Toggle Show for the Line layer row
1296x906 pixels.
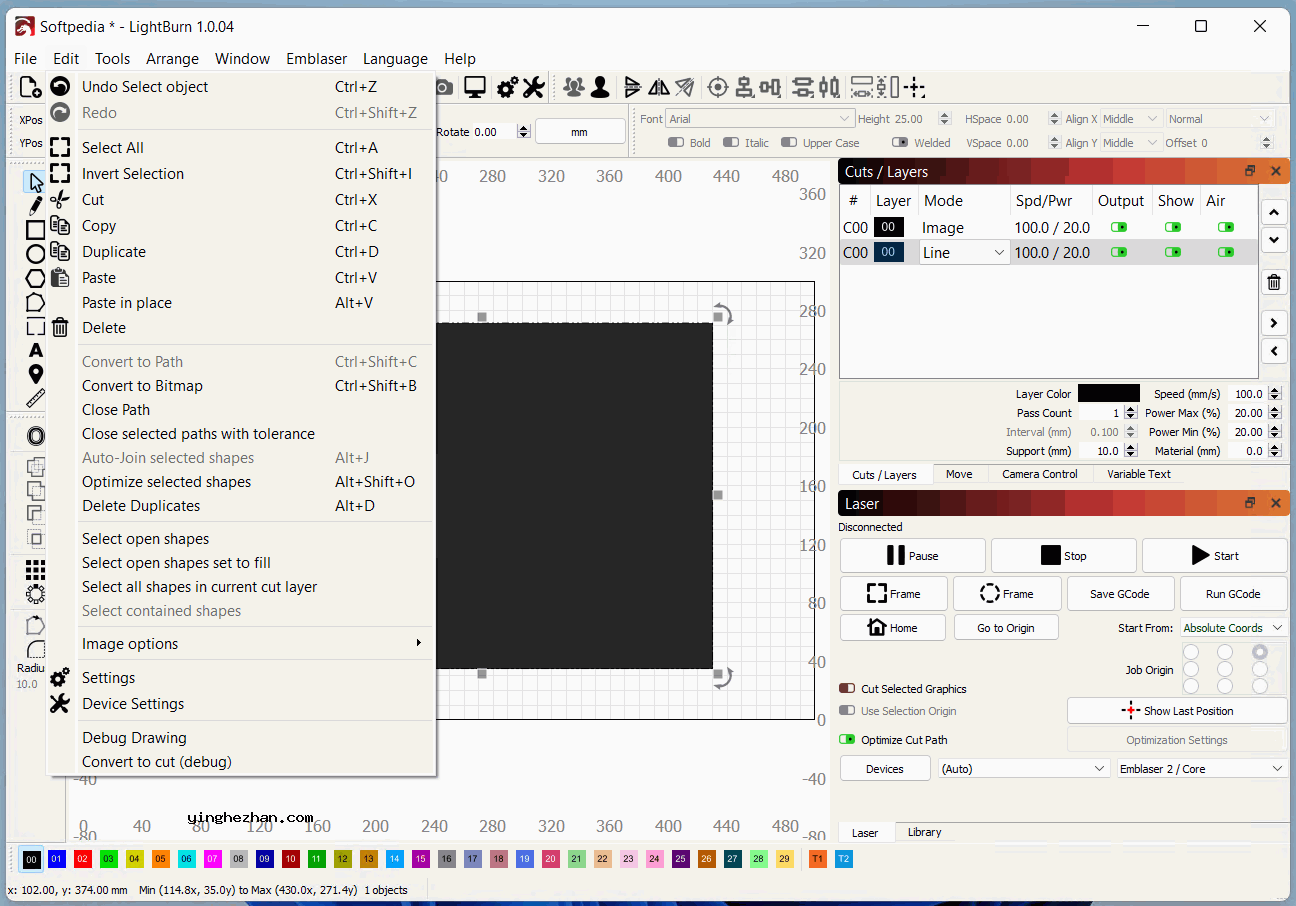click(x=1173, y=253)
